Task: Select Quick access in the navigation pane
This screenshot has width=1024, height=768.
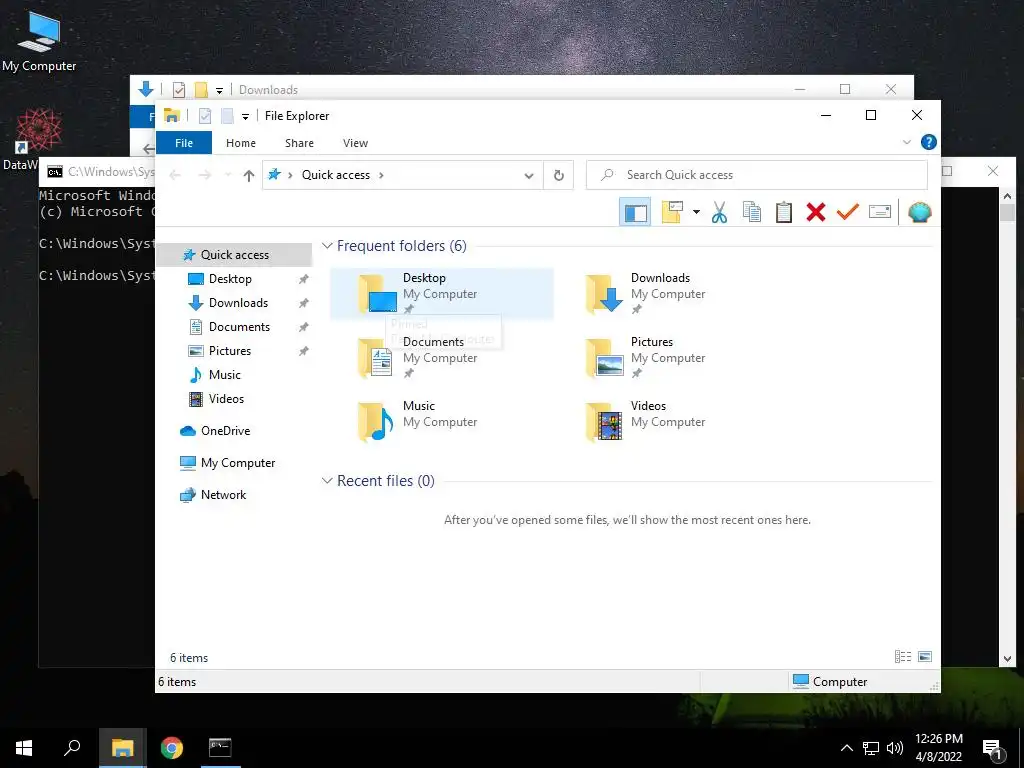Action: coord(234,255)
